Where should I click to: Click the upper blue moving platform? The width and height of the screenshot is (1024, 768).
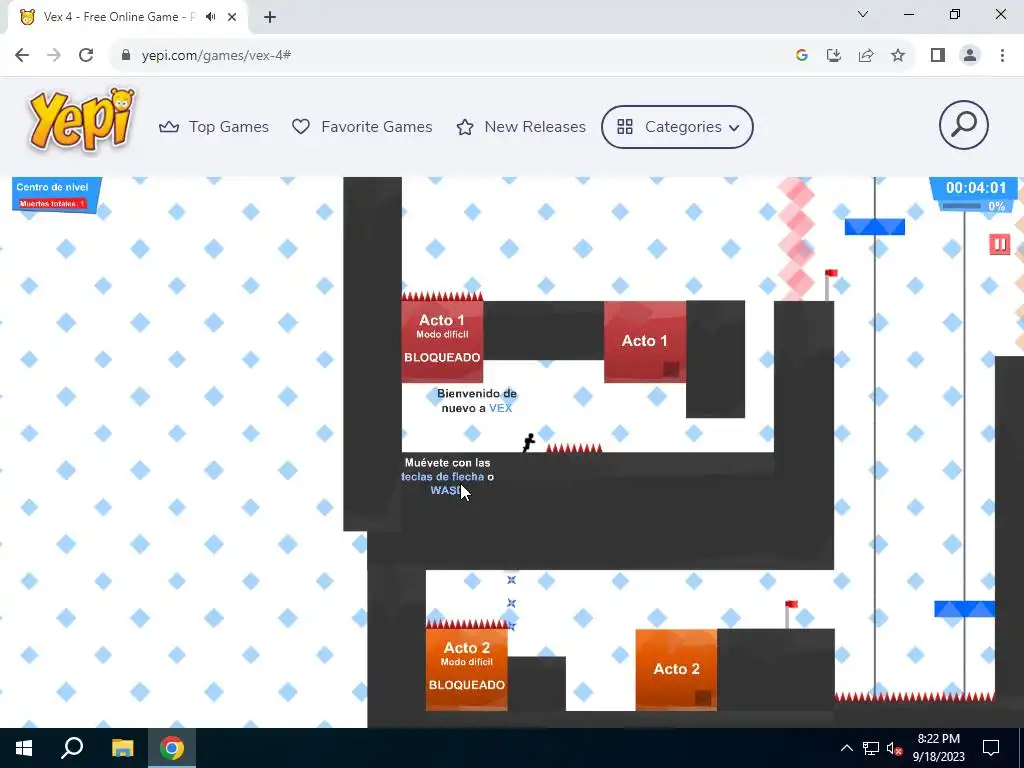pos(874,227)
